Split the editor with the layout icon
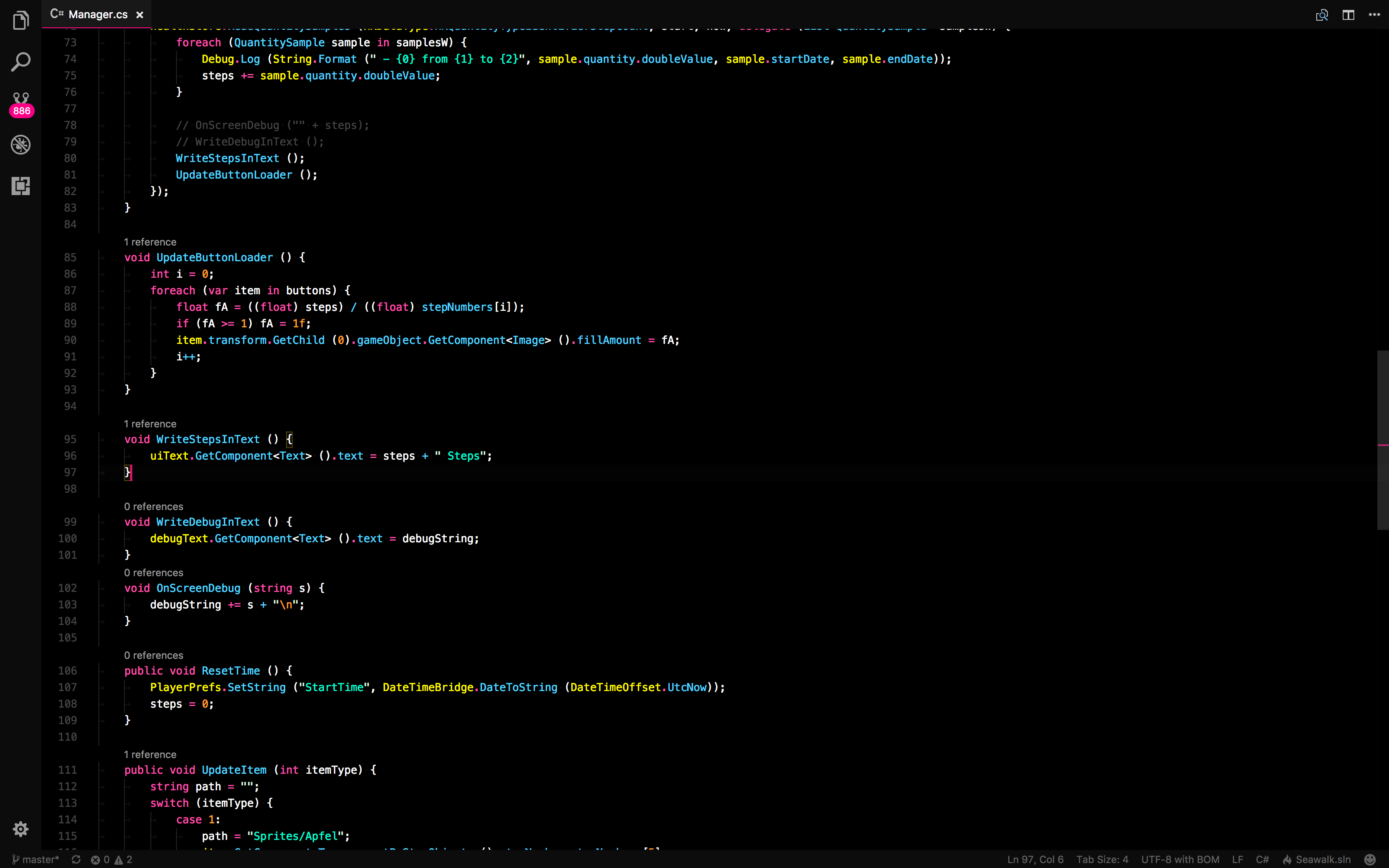Screen dimensions: 1389x868 (x=1348, y=15)
